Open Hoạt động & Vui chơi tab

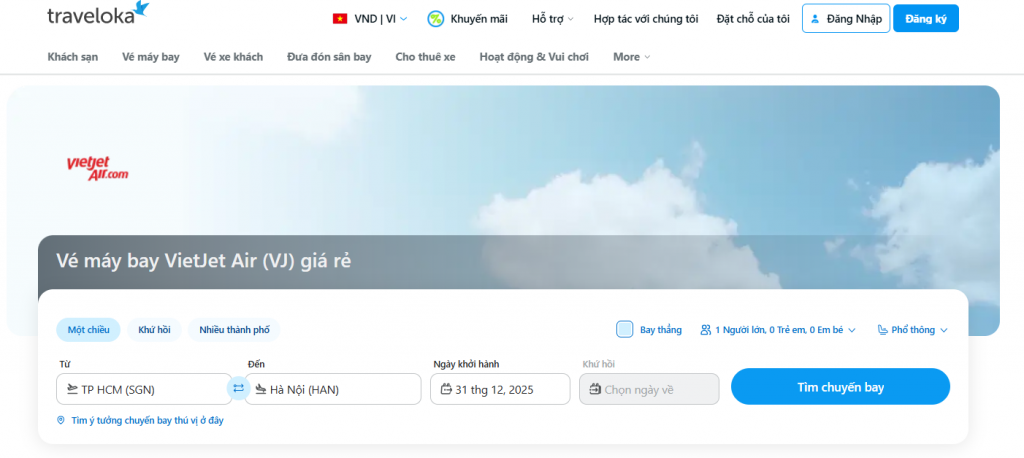[x=534, y=57]
